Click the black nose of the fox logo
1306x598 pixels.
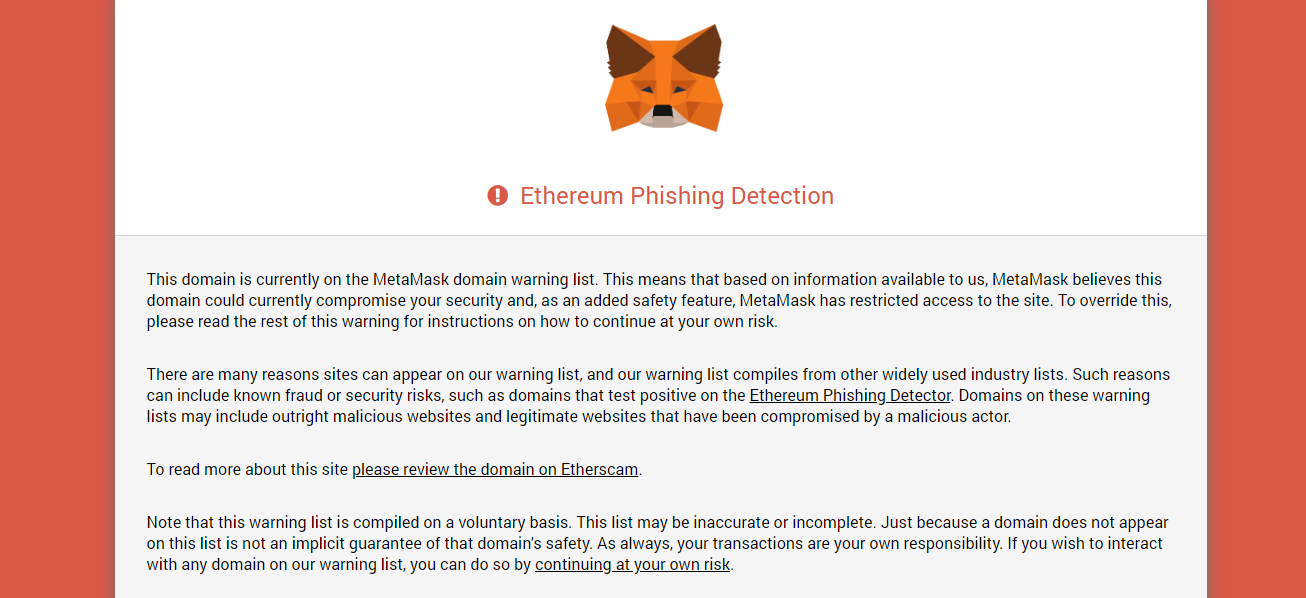click(x=663, y=112)
